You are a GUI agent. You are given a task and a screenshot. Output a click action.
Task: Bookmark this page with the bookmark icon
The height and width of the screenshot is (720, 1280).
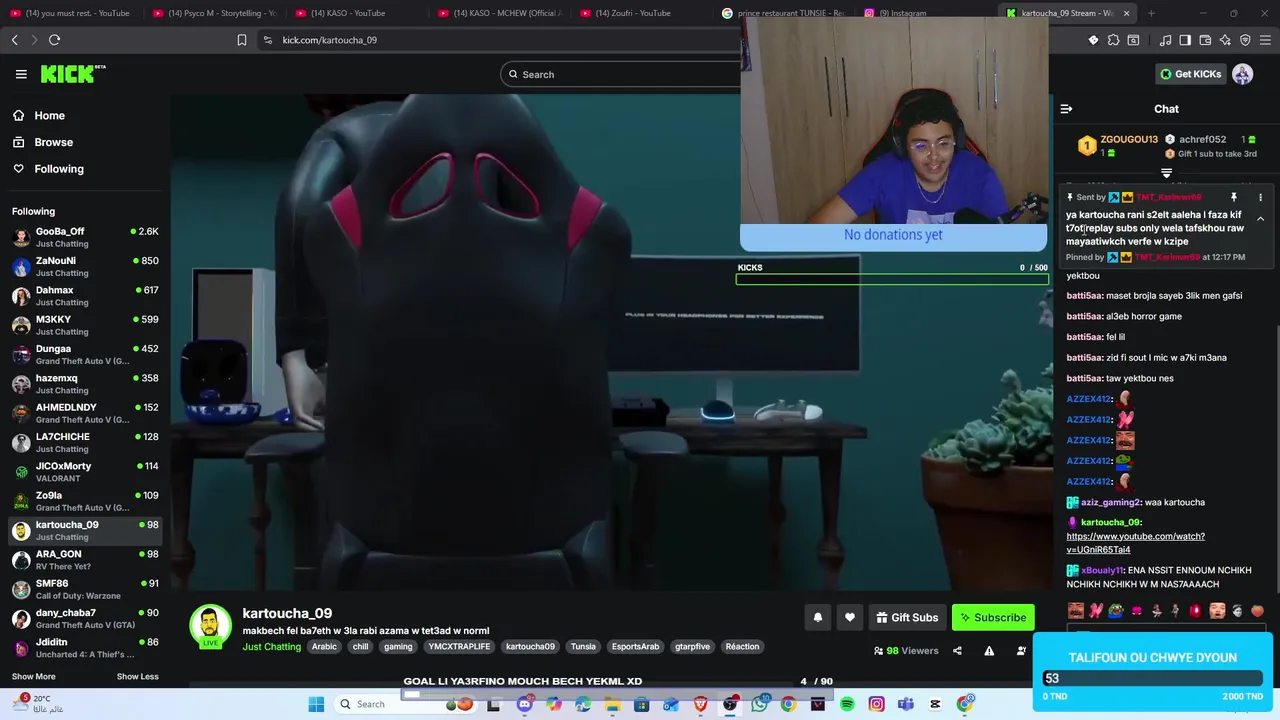click(241, 40)
